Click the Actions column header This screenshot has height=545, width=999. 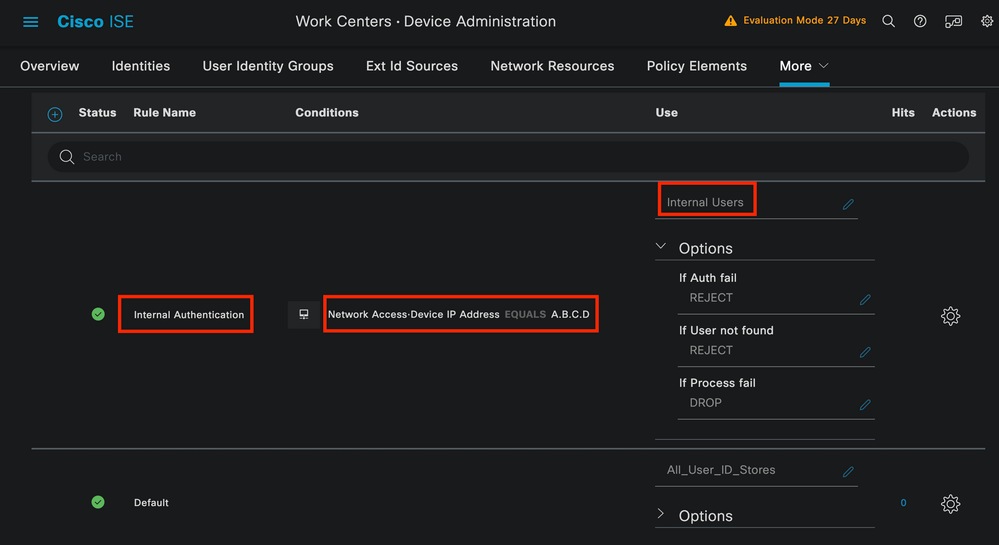(954, 113)
